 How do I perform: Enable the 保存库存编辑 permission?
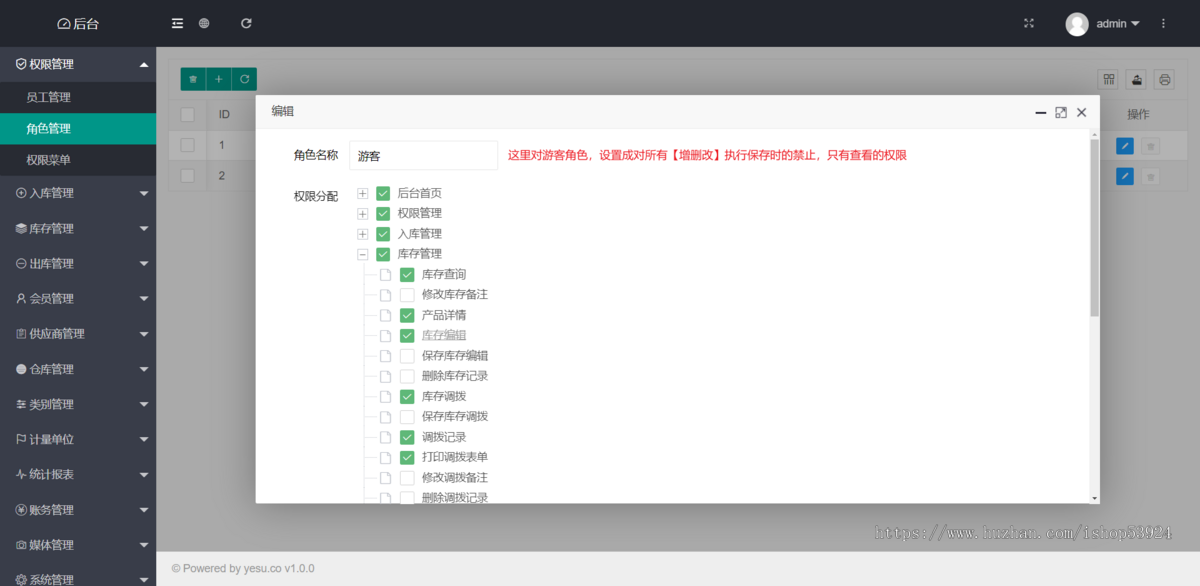pyautogui.click(x=407, y=355)
